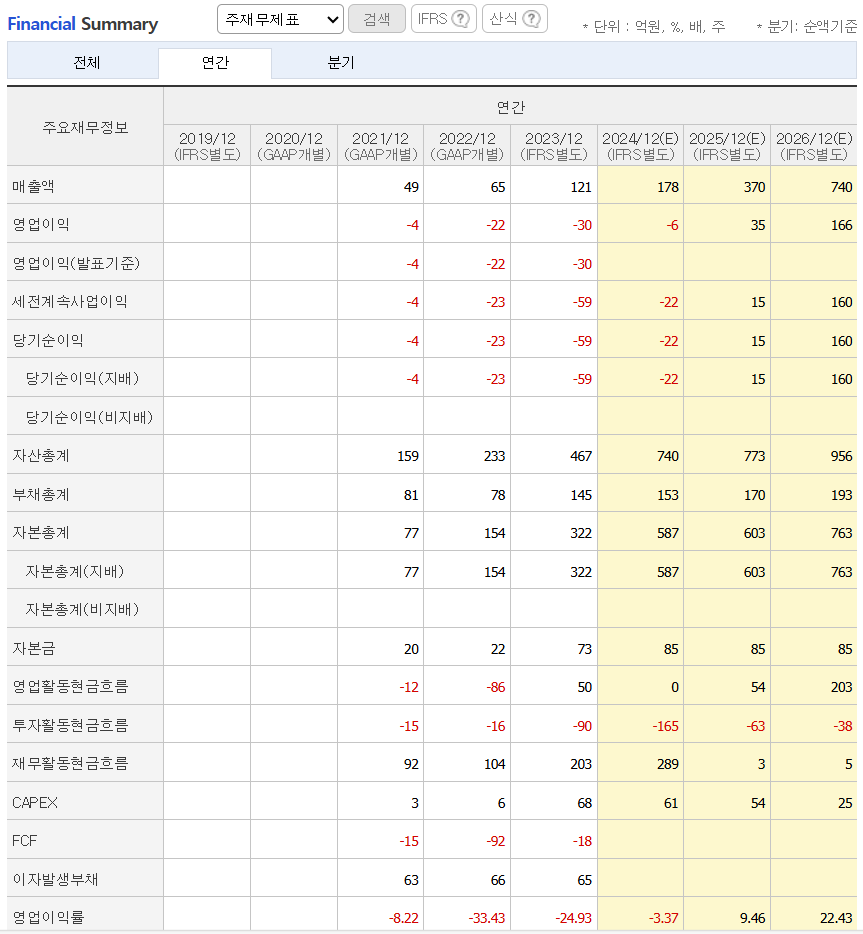863x934 pixels.
Task: Click 매출액 value 370 for 2025/12(E)
Action: pos(754,187)
